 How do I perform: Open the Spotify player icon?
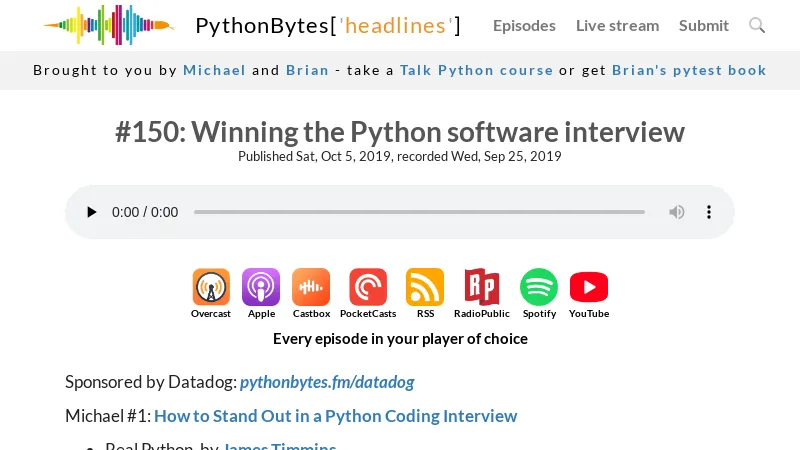539,288
